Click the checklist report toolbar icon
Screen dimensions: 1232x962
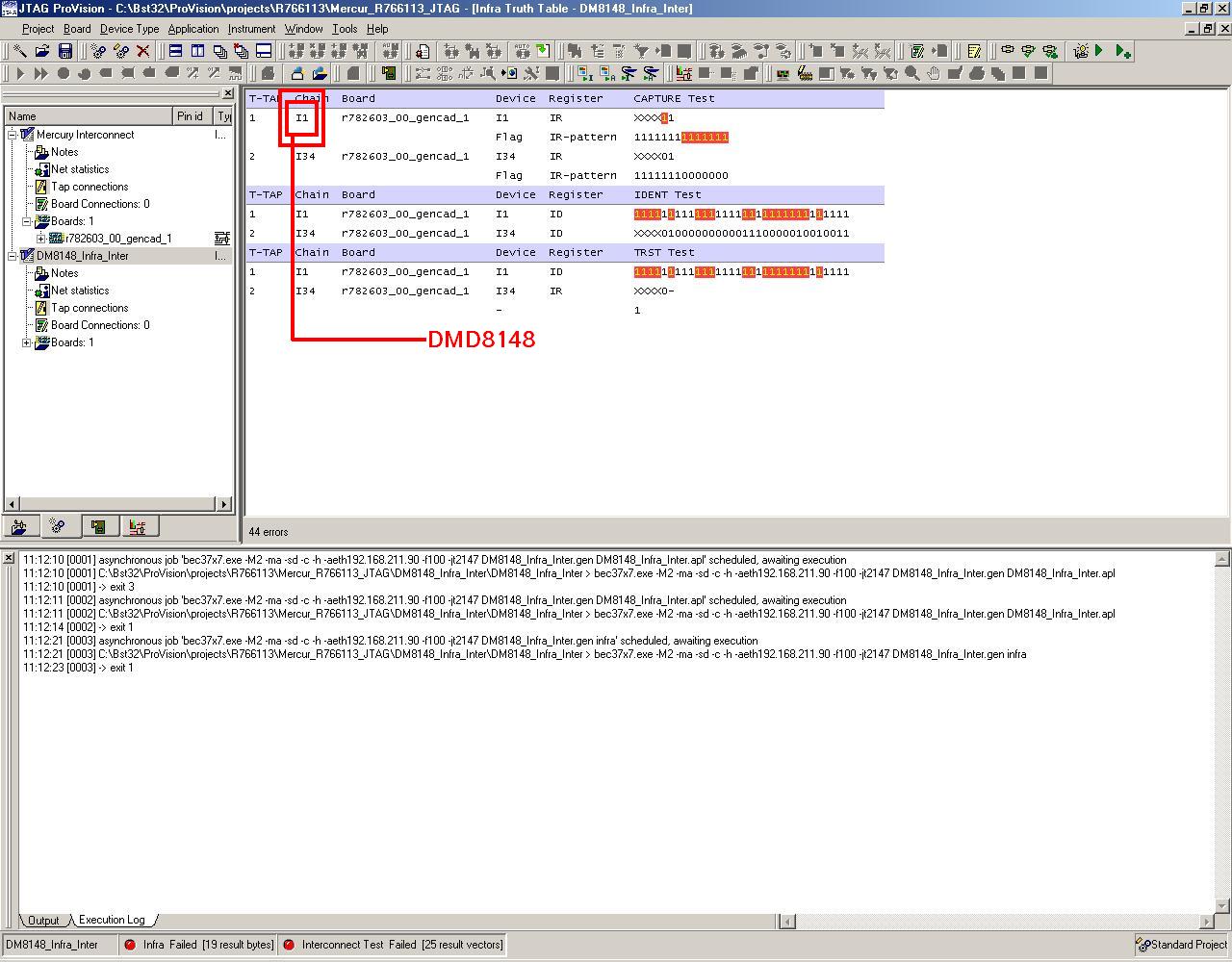[x=917, y=51]
